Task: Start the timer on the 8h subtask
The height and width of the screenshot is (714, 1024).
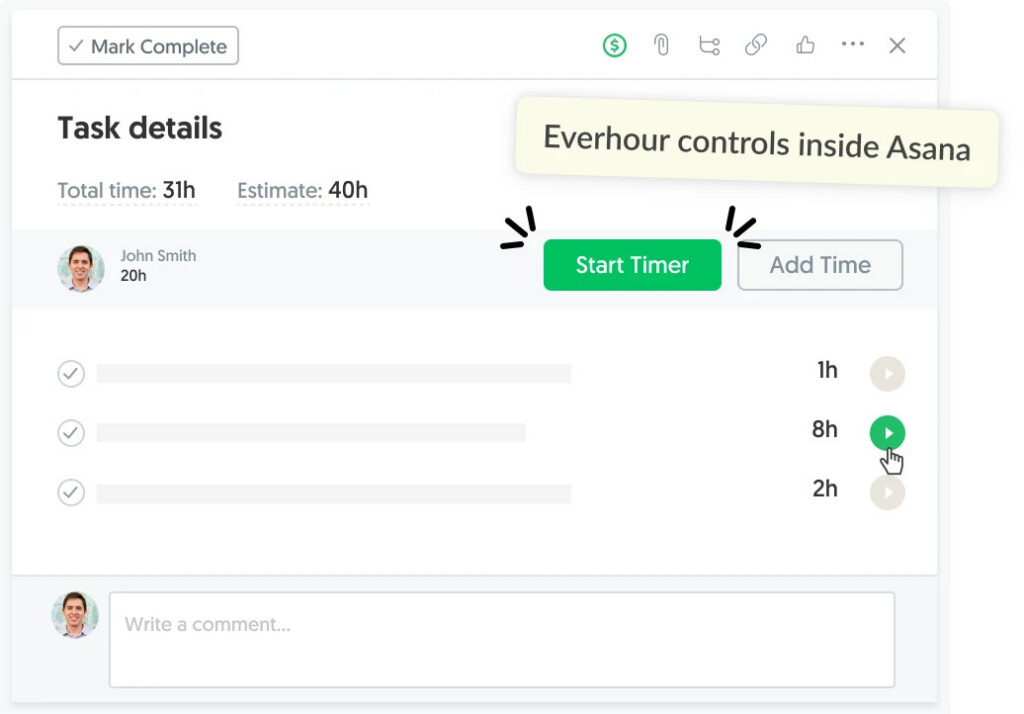Action: tap(887, 432)
